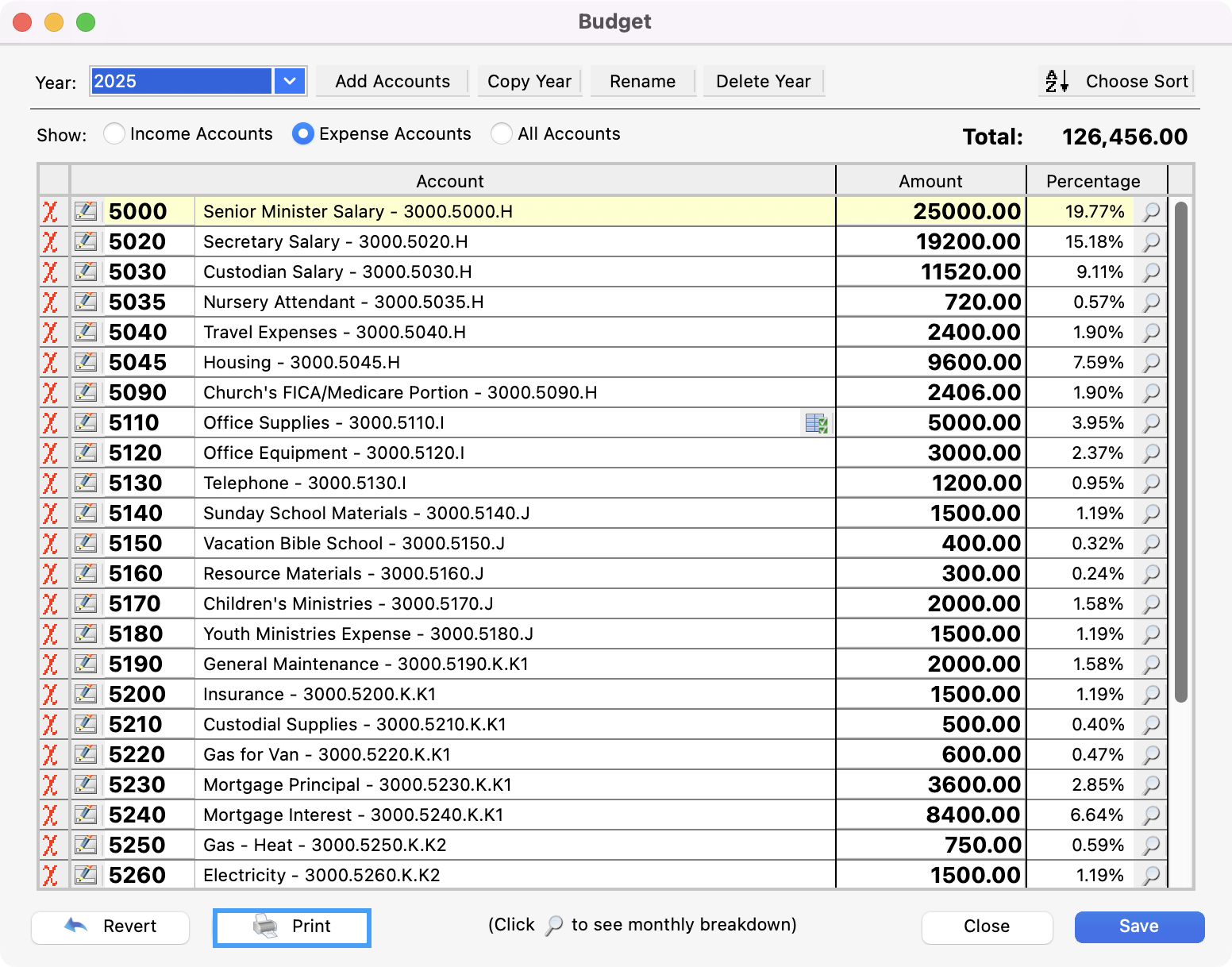Click the edit icon for account 5020

coord(86,242)
